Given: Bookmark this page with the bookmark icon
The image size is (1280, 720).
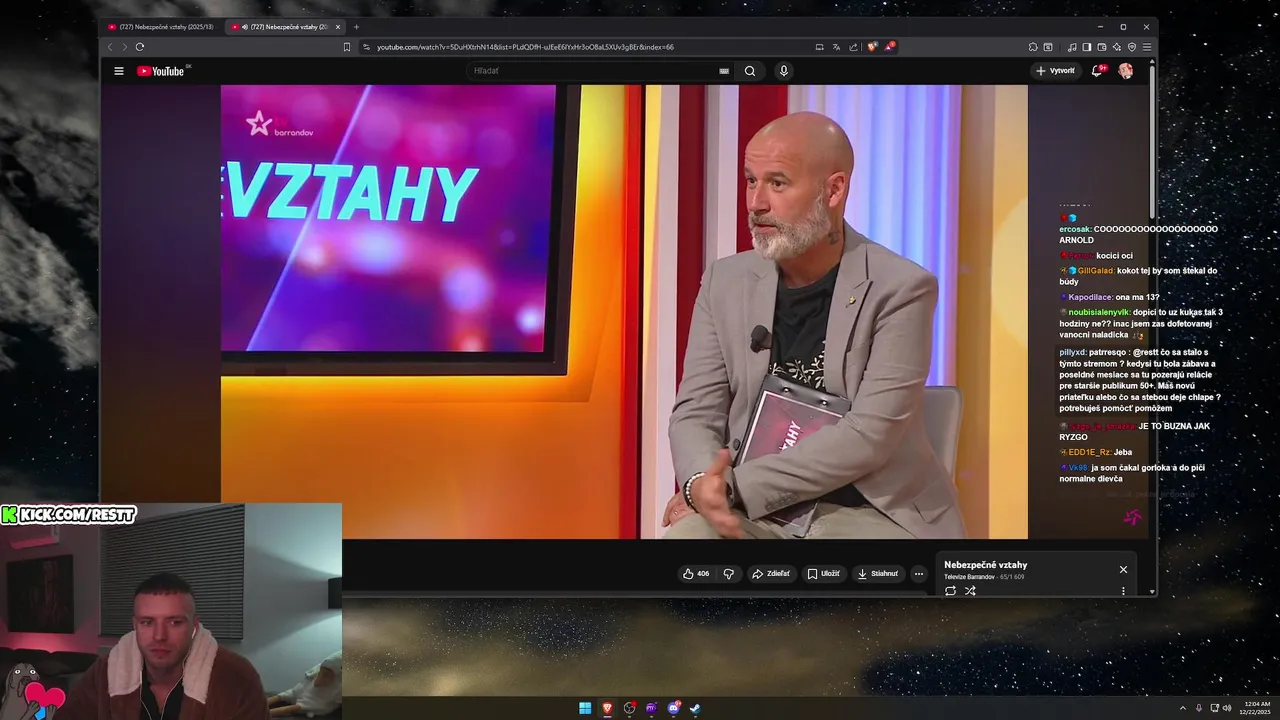Looking at the screenshot, I should tap(347, 47).
